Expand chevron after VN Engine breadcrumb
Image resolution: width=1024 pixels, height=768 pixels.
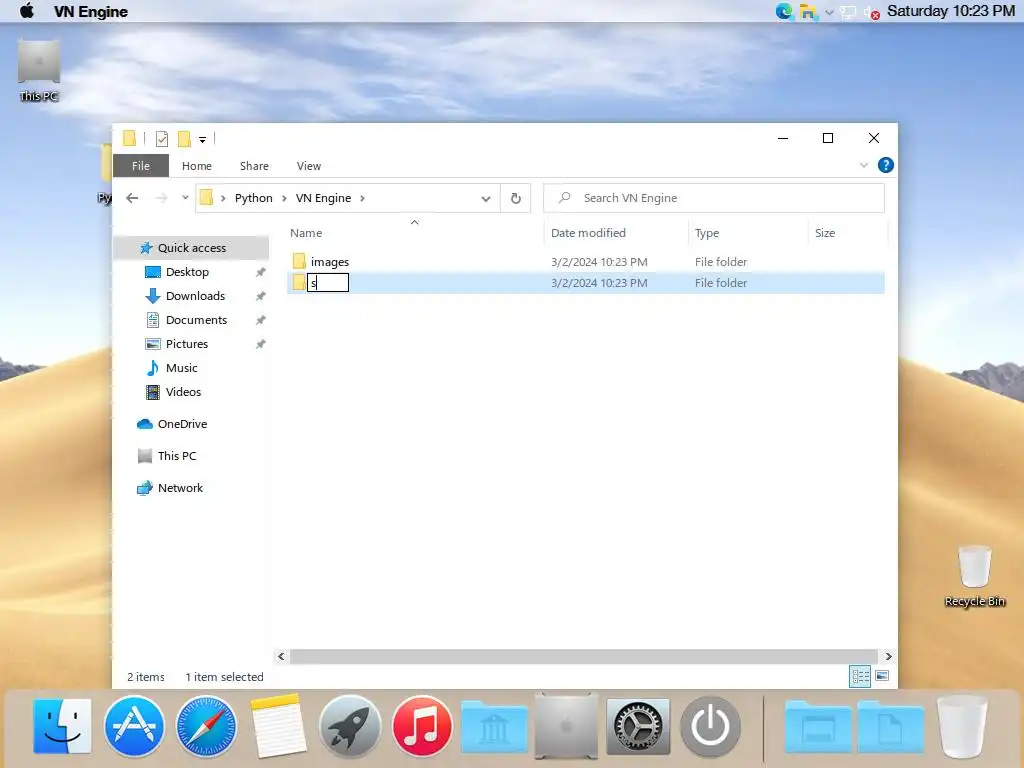pos(362,198)
